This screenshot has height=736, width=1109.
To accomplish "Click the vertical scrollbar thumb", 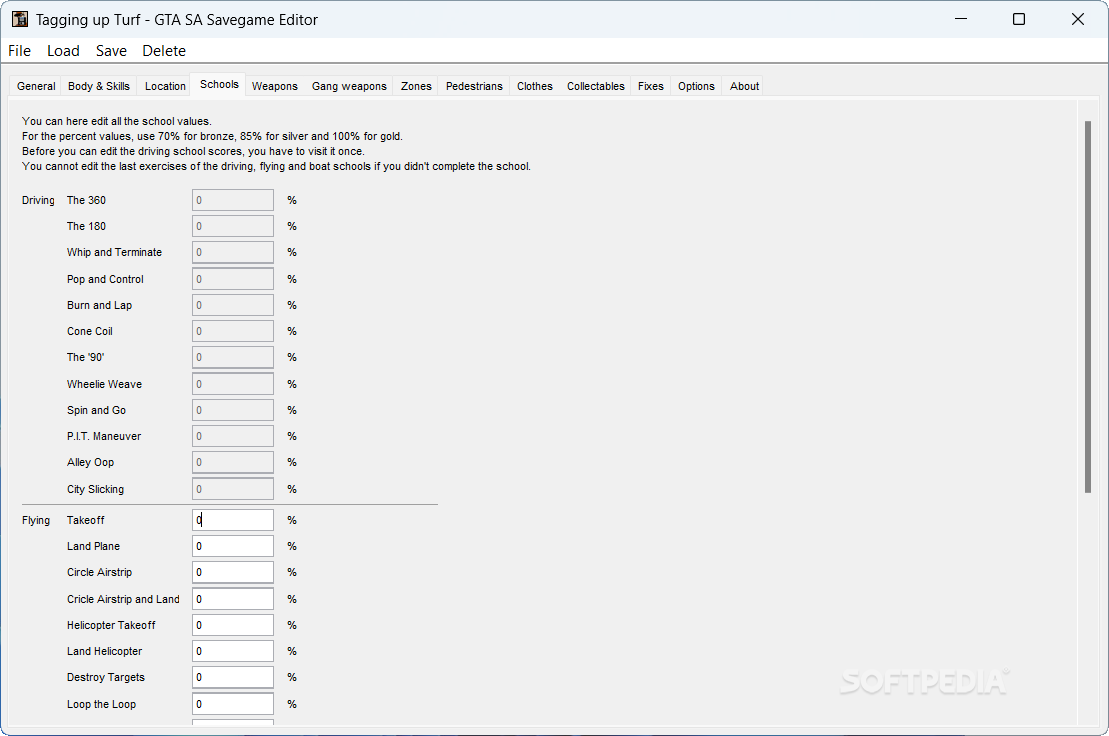I will (x=1088, y=307).
